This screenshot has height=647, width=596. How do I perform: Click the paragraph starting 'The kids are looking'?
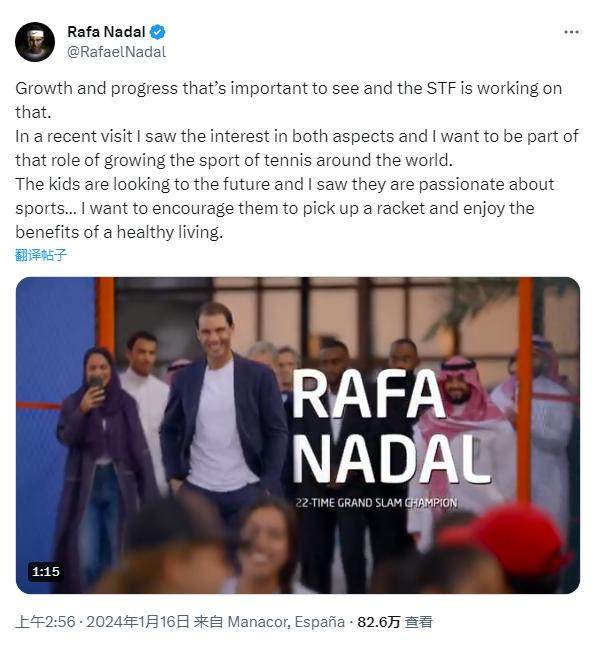(284, 208)
